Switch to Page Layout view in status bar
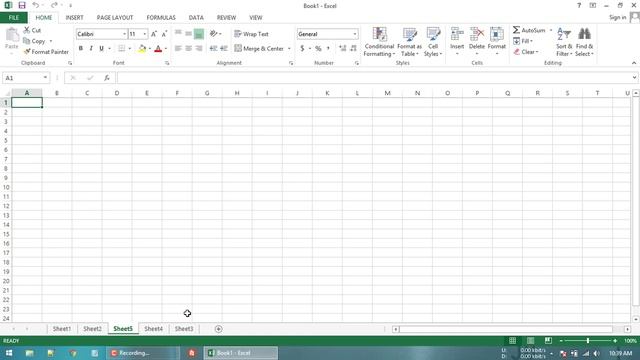This screenshot has width=640, height=360. [530, 340]
